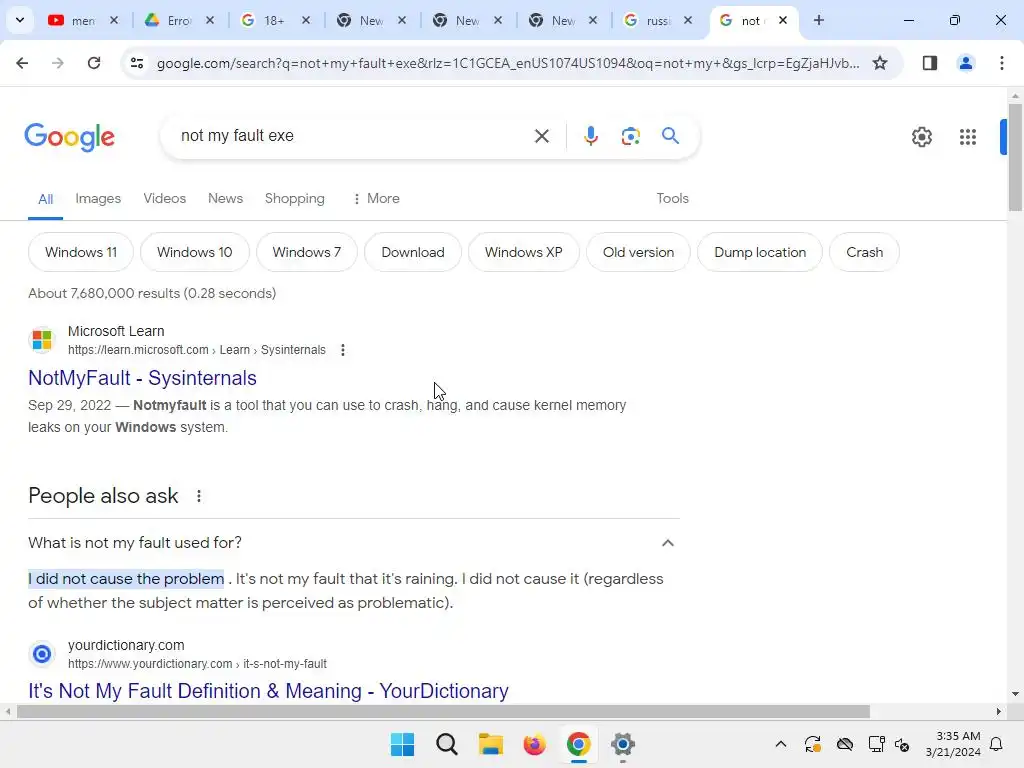The image size is (1024, 768).
Task: Open site information icon in address bar
Action: (x=137, y=63)
